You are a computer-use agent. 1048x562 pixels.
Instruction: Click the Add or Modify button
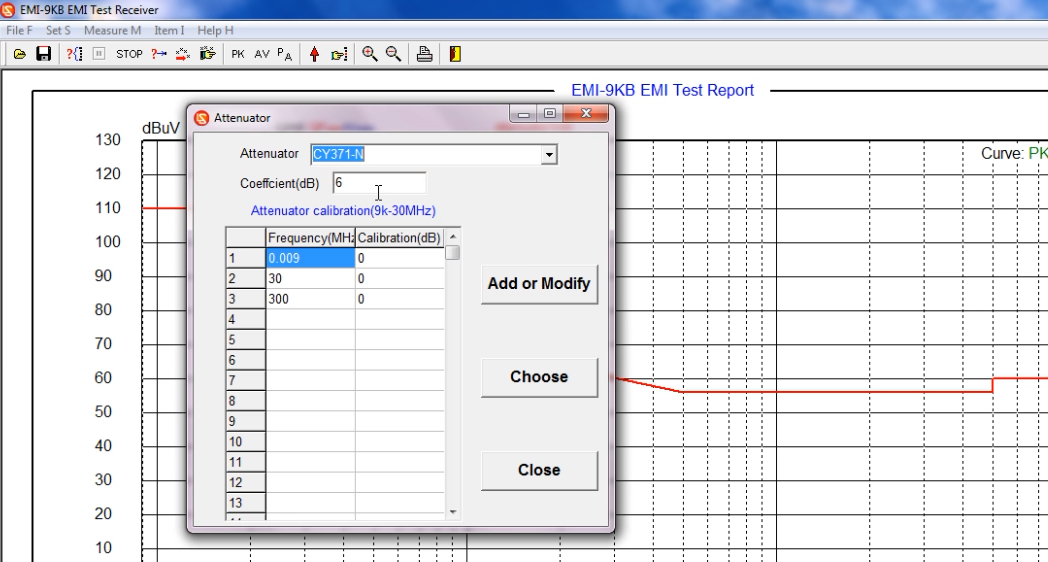pyautogui.click(x=539, y=284)
